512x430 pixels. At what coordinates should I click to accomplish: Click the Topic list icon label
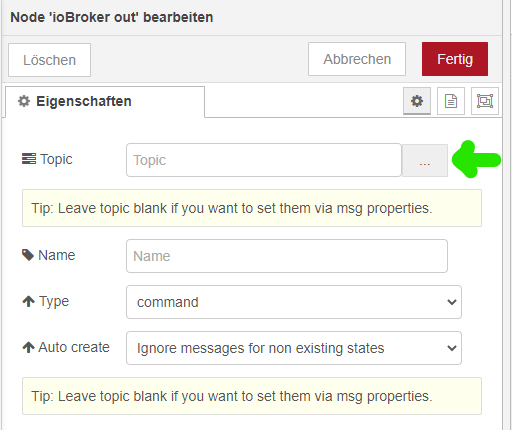29,159
